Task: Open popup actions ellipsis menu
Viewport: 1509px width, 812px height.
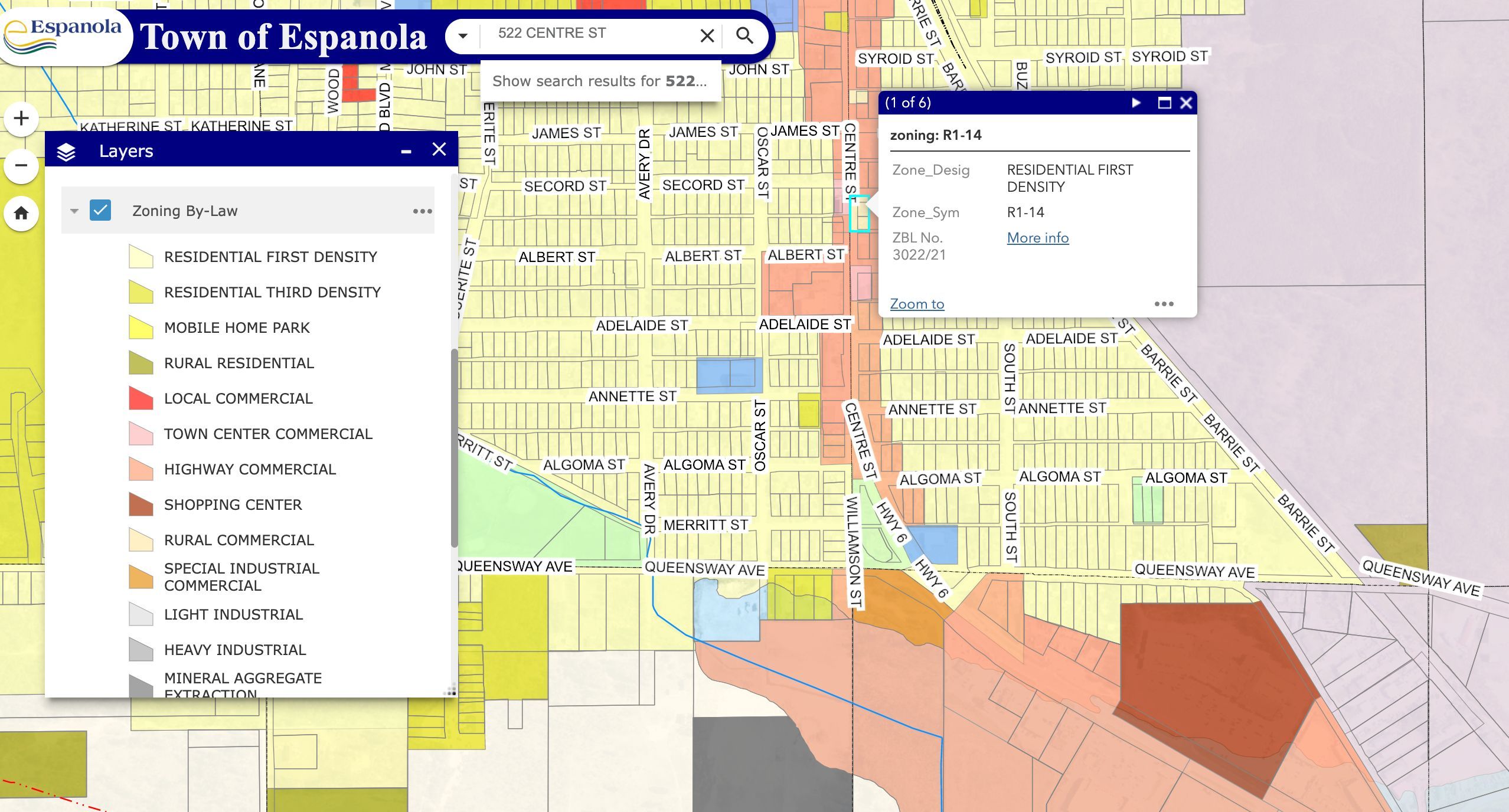Action: (x=1164, y=304)
